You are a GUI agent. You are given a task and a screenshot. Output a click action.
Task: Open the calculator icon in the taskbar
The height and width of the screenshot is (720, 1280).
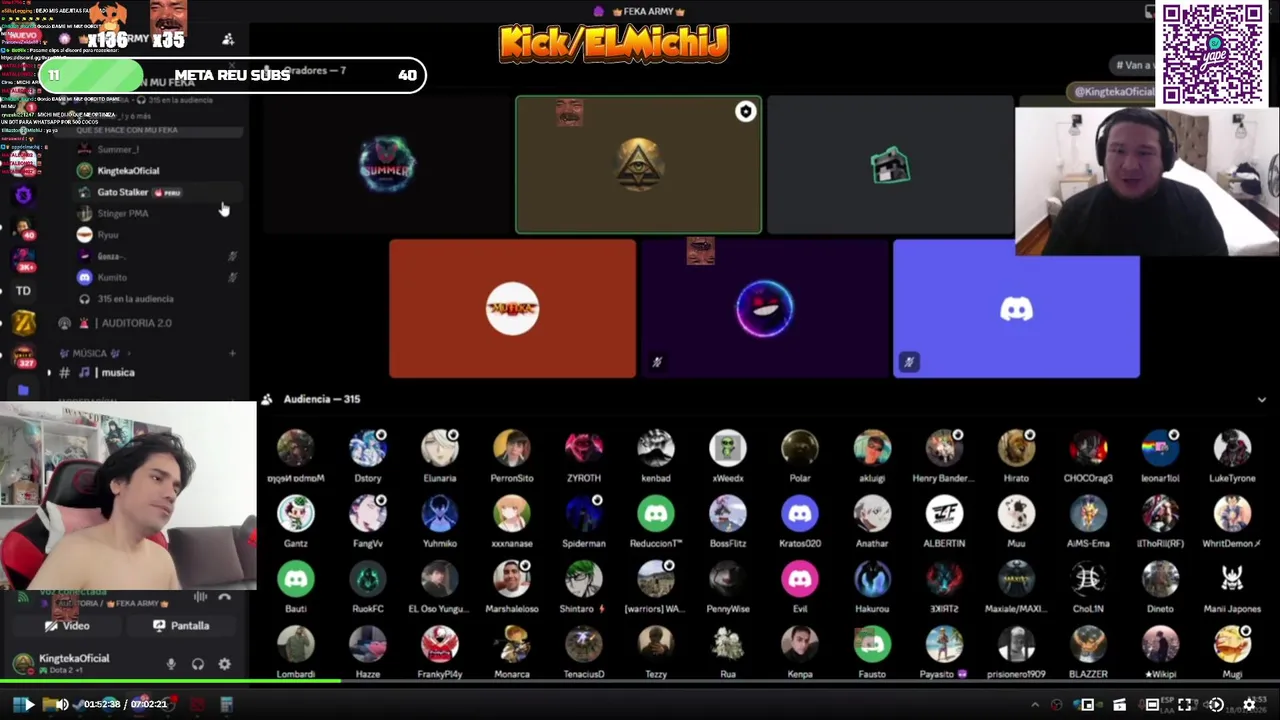226,705
